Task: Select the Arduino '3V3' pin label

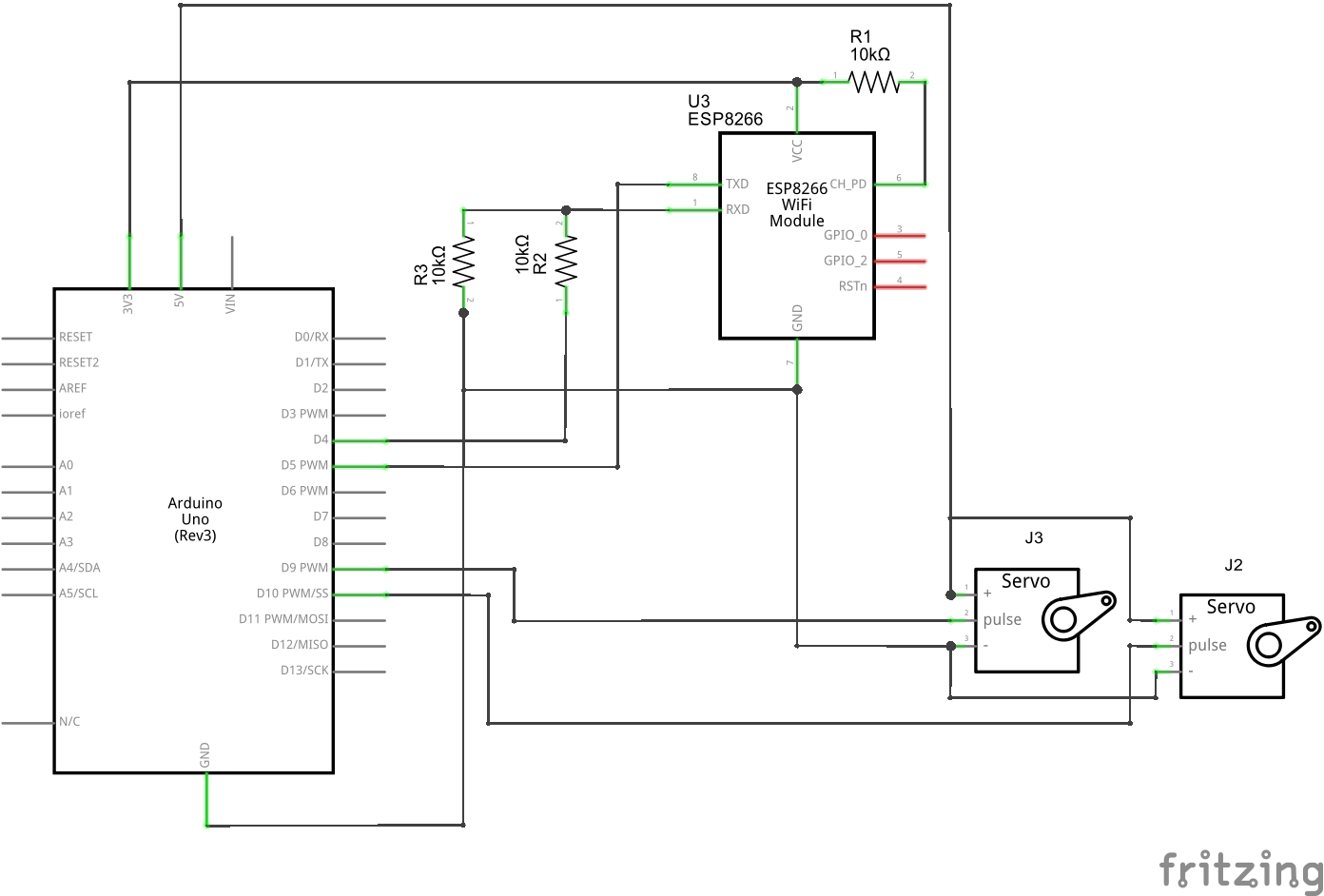Action: click(x=128, y=303)
